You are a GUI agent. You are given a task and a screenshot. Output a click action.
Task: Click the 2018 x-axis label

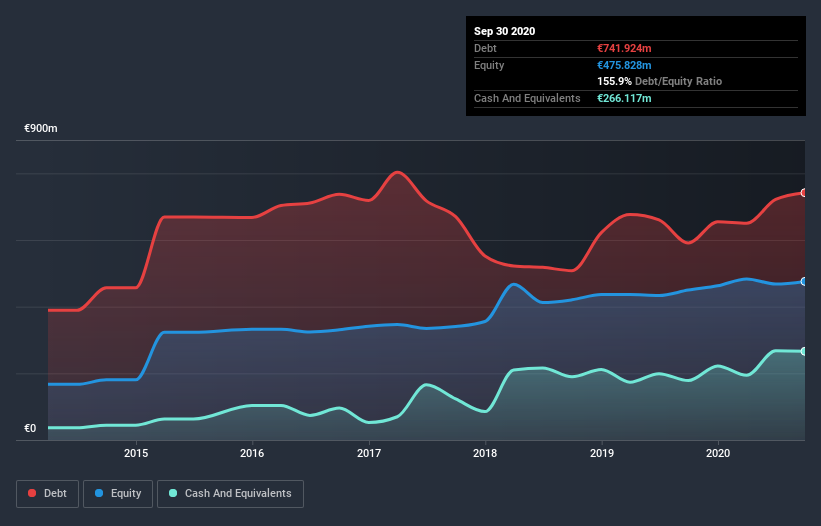point(485,453)
